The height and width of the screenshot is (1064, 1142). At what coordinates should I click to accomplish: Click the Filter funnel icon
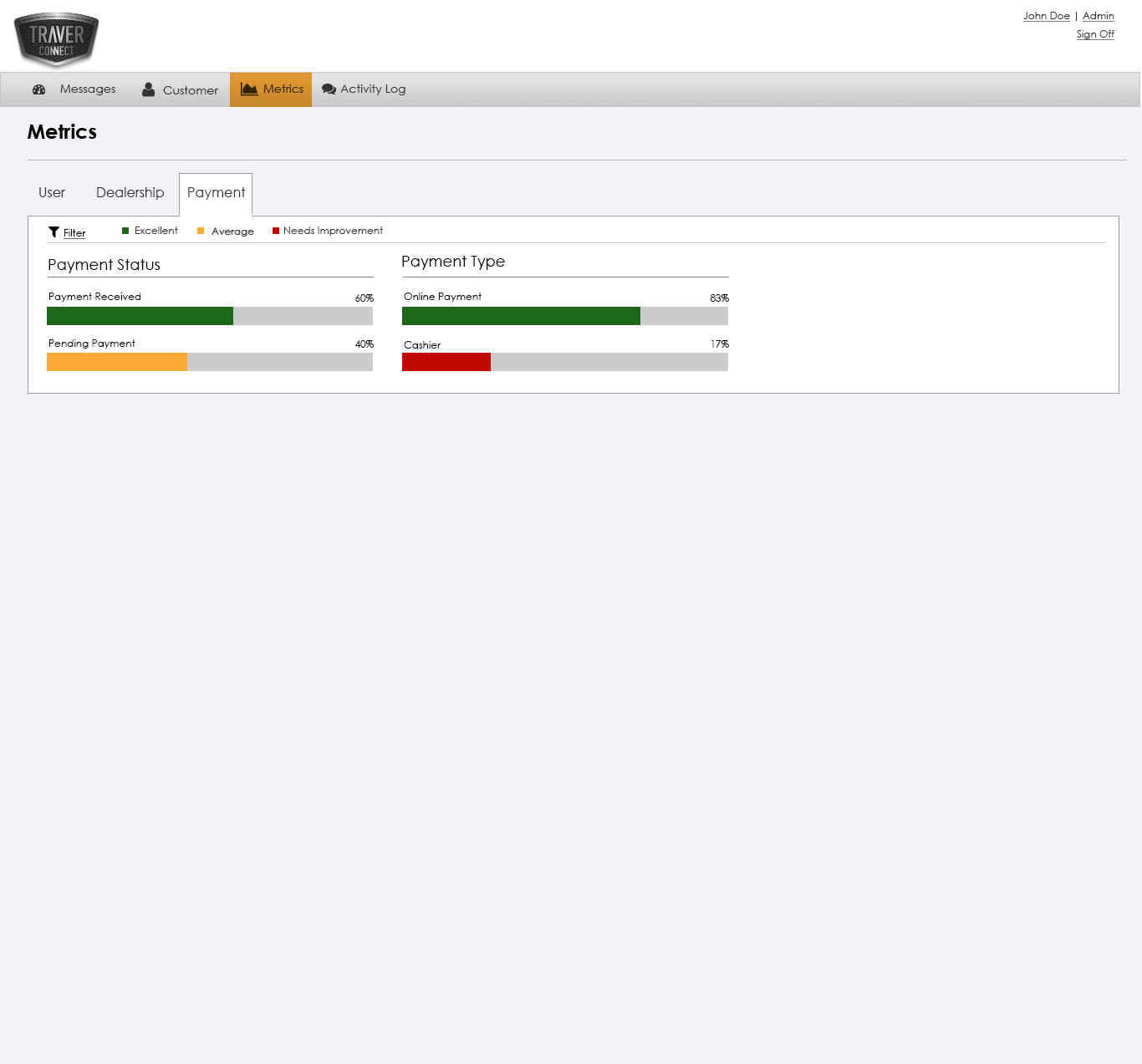coord(54,232)
